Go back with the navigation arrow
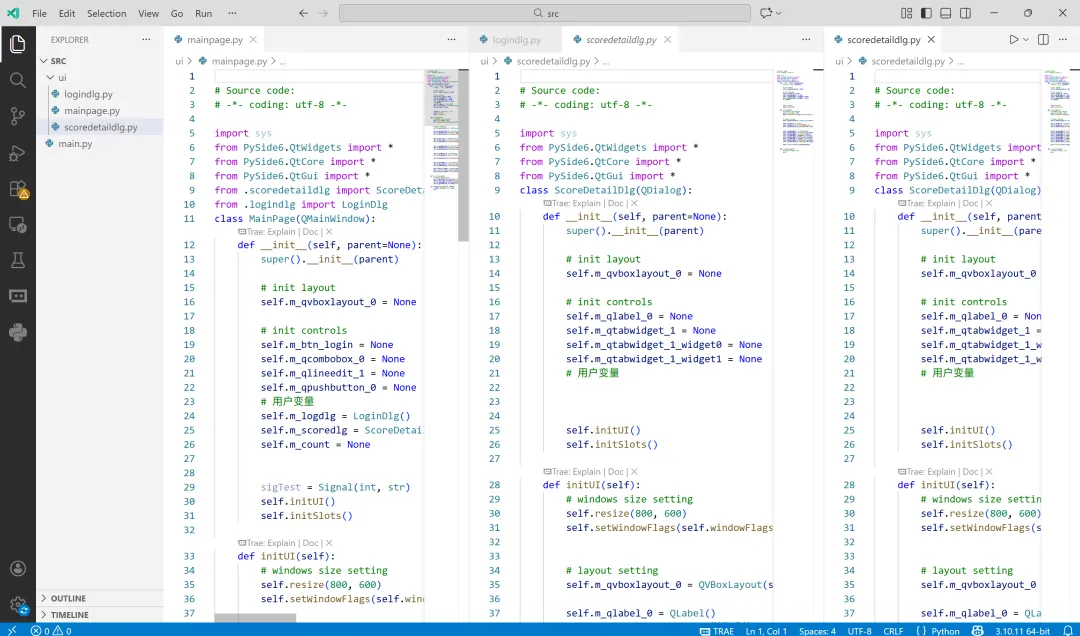 click(303, 13)
